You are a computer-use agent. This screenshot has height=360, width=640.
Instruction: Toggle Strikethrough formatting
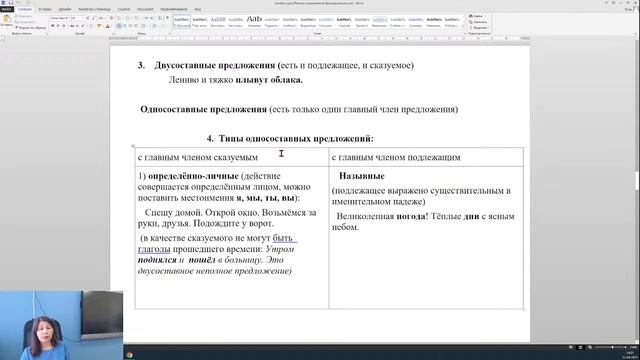72,26
